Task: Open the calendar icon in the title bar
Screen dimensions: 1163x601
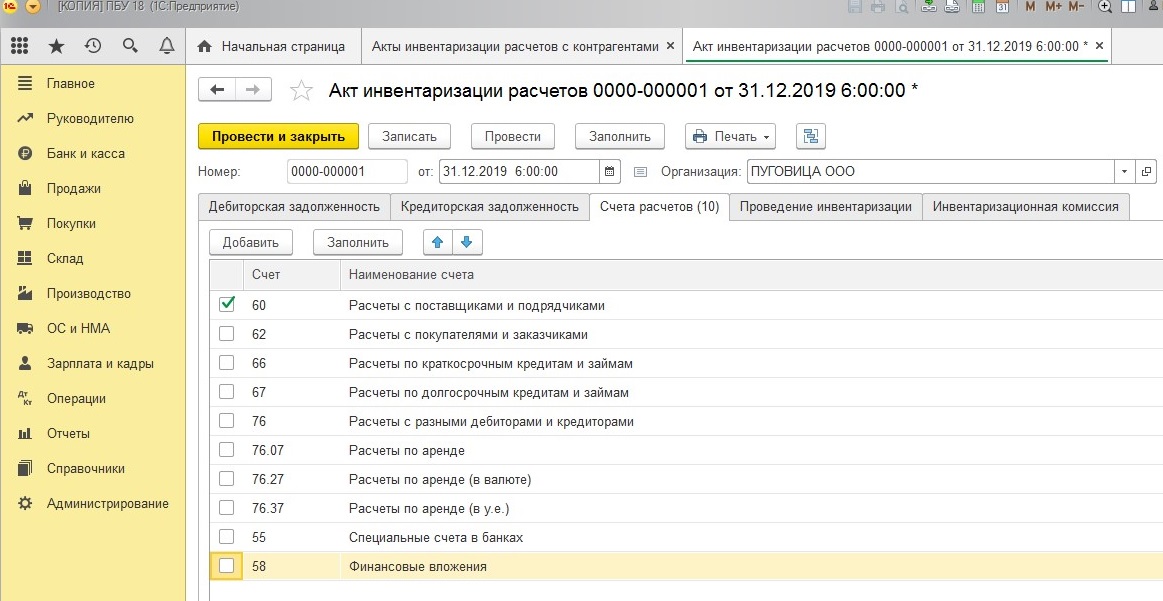Action: [1001, 8]
